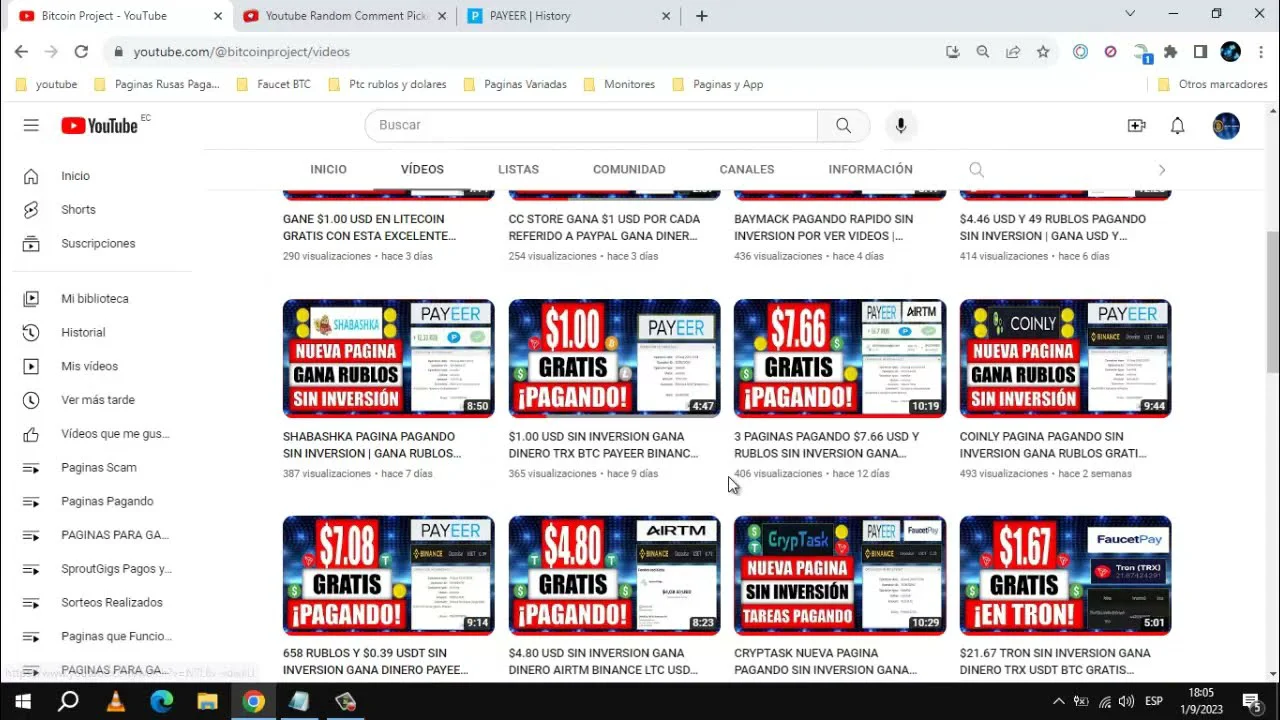
Task: Open the YouTube hamburger guide menu
Action: (x=31, y=125)
